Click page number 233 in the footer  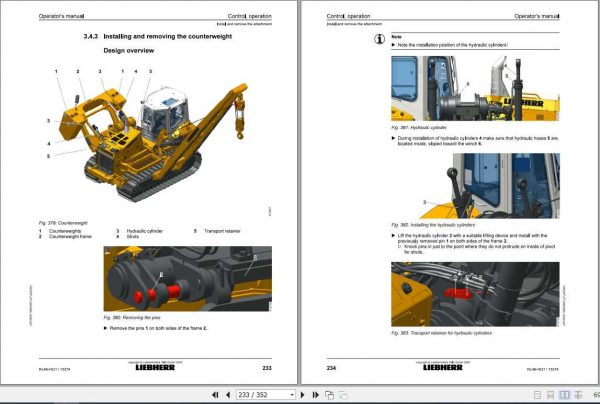(x=267, y=368)
